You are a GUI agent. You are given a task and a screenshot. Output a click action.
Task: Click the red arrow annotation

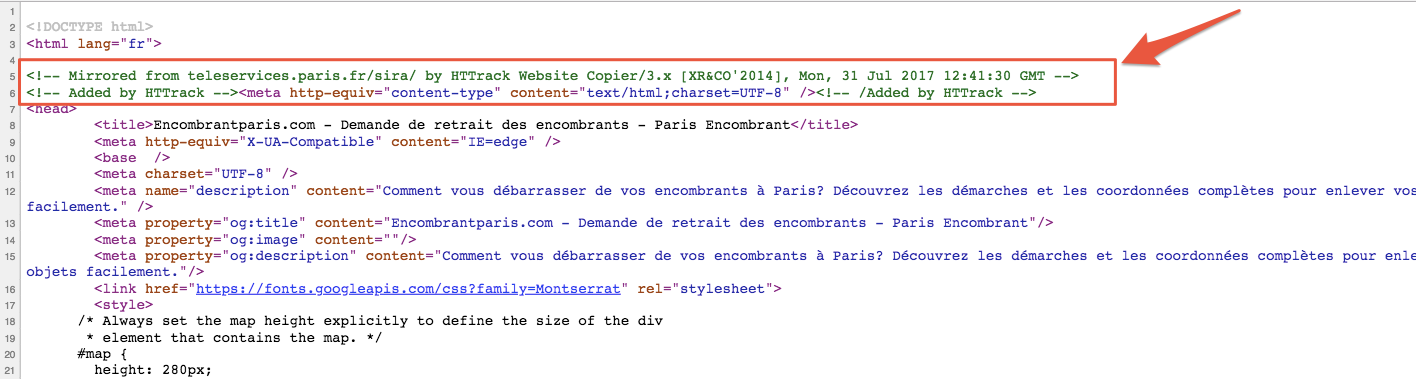click(x=1181, y=37)
